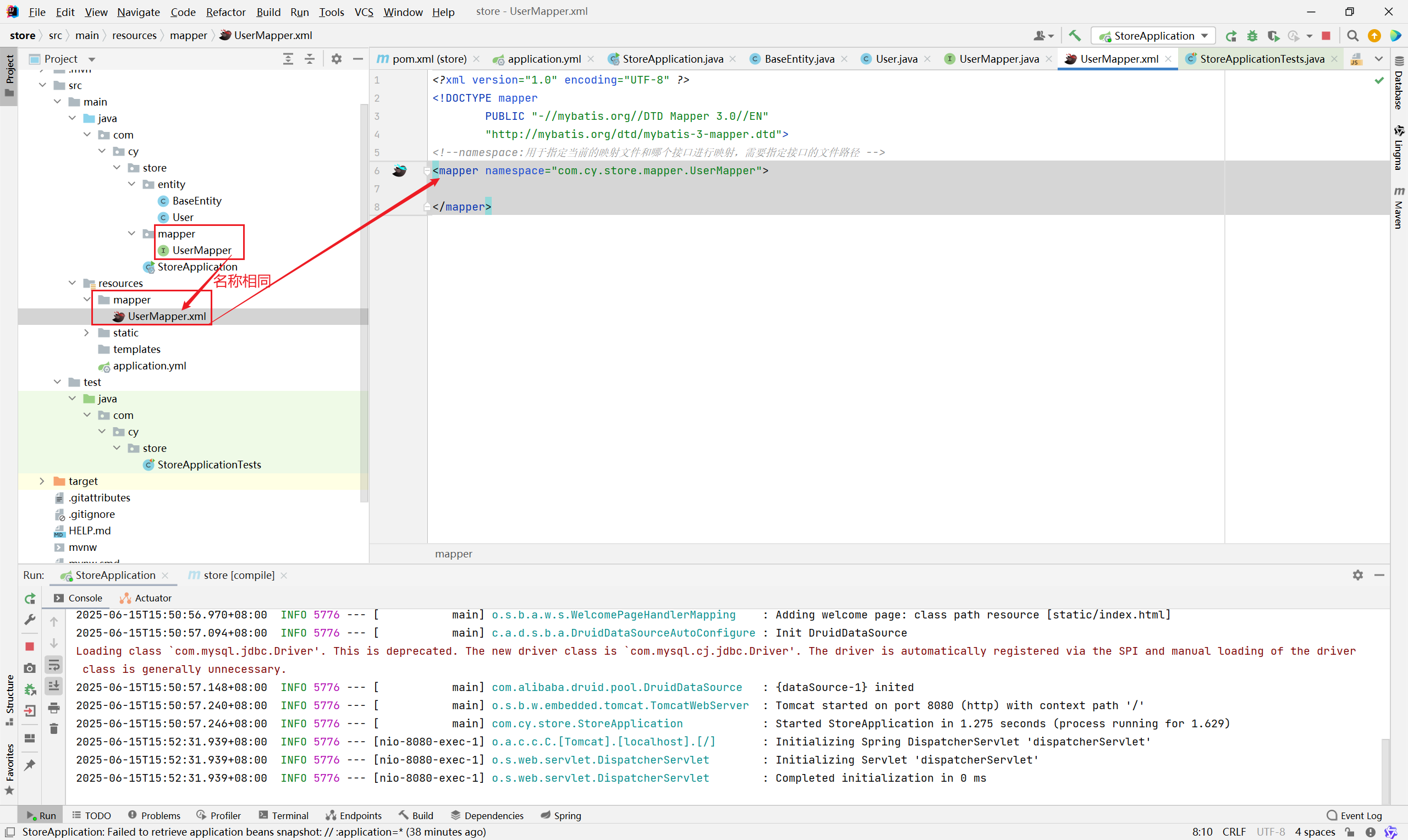This screenshot has height=840, width=1408.
Task: Select StoreApplicationTests in the project tree
Action: point(209,465)
